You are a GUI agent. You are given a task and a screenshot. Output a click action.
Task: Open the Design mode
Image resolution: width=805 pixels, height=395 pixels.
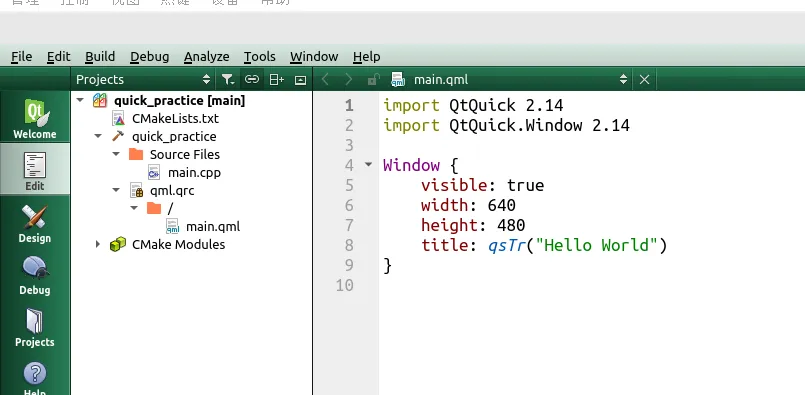(x=34, y=222)
